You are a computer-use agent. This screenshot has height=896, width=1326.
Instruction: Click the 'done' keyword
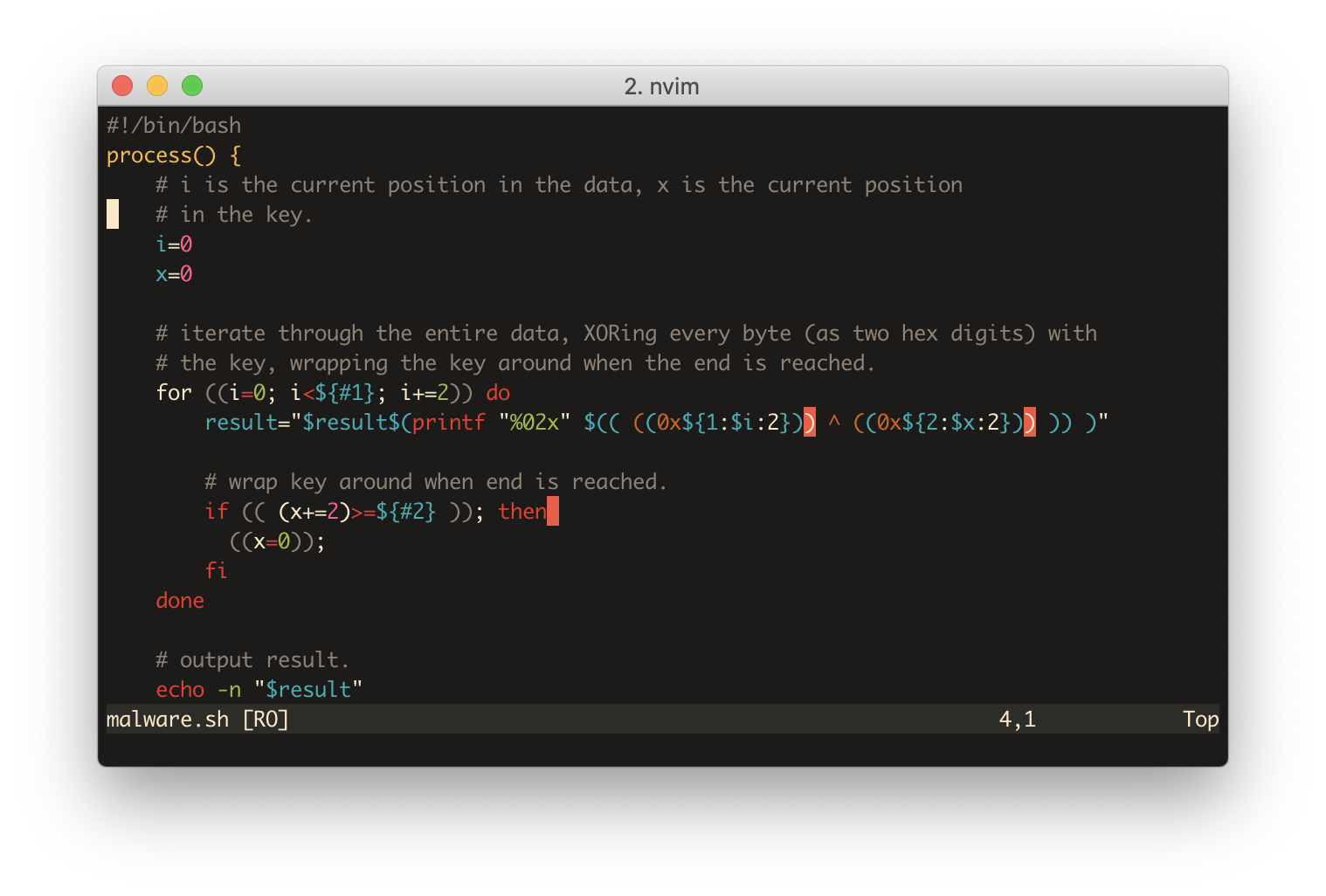click(180, 601)
